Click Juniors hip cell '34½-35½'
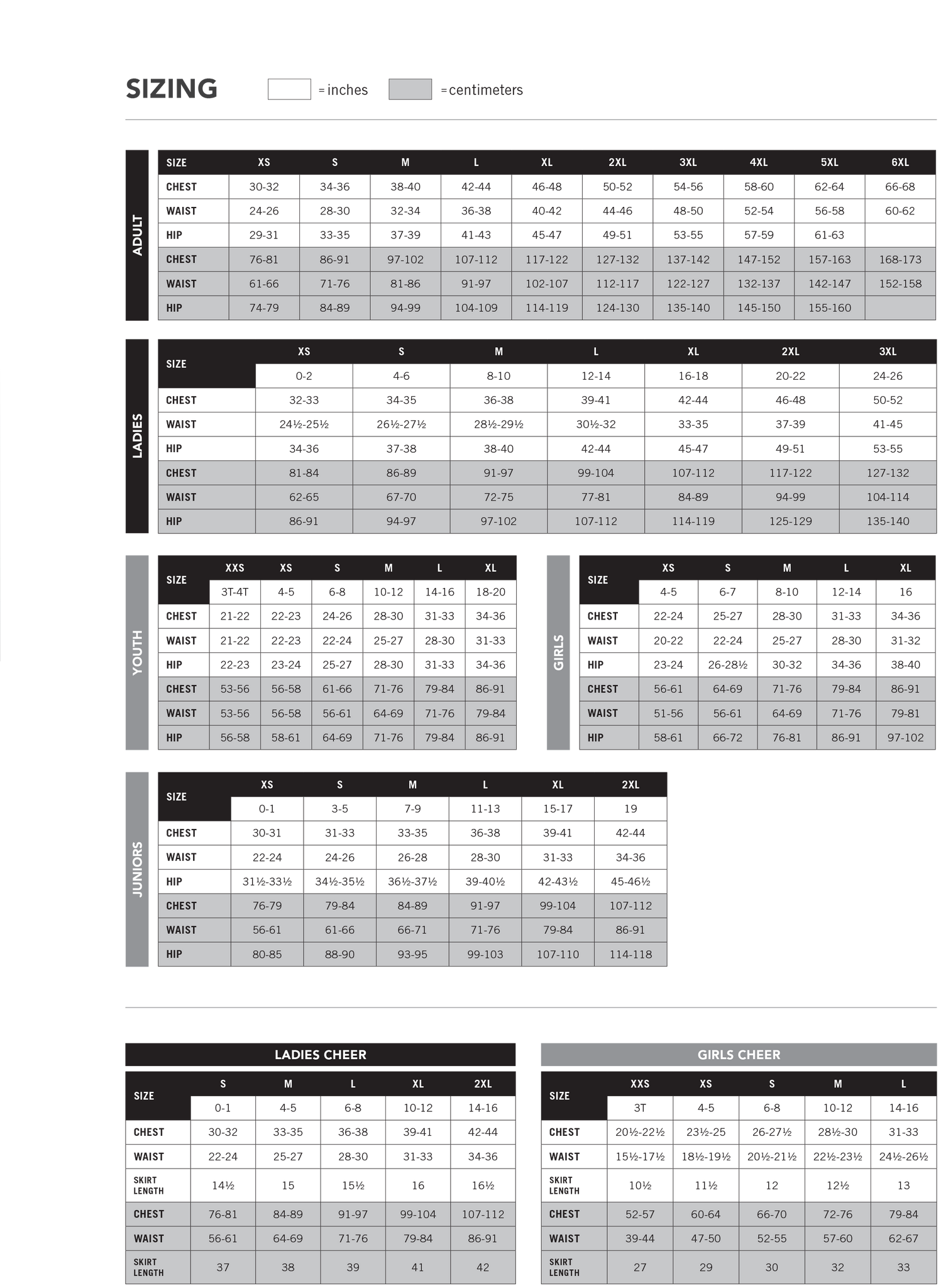Viewport: 941px width, 1288px height. click(x=339, y=882)
